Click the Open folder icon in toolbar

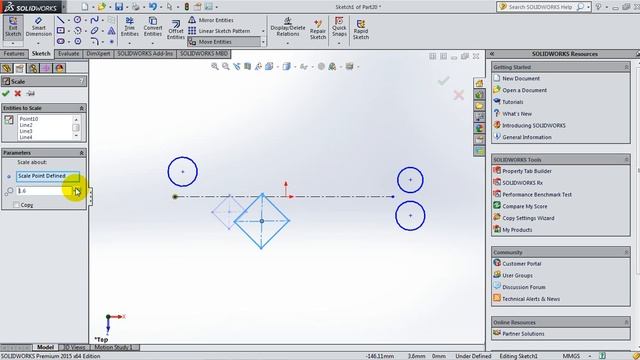101,7
